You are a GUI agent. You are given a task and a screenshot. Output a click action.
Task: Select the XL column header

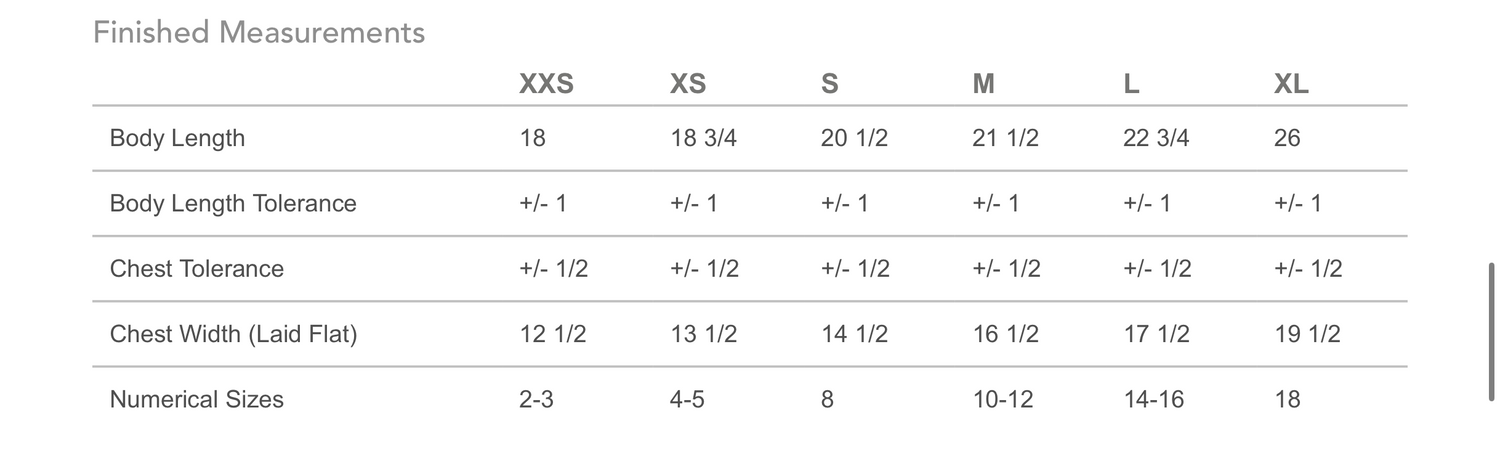pyautogui.click(x=1291, y=84)
